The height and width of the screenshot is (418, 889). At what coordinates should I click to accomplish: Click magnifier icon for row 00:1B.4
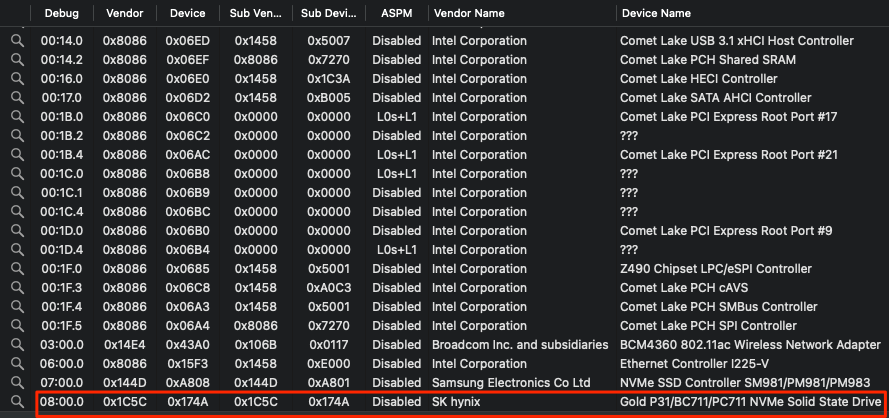click(x=17, y=155)
